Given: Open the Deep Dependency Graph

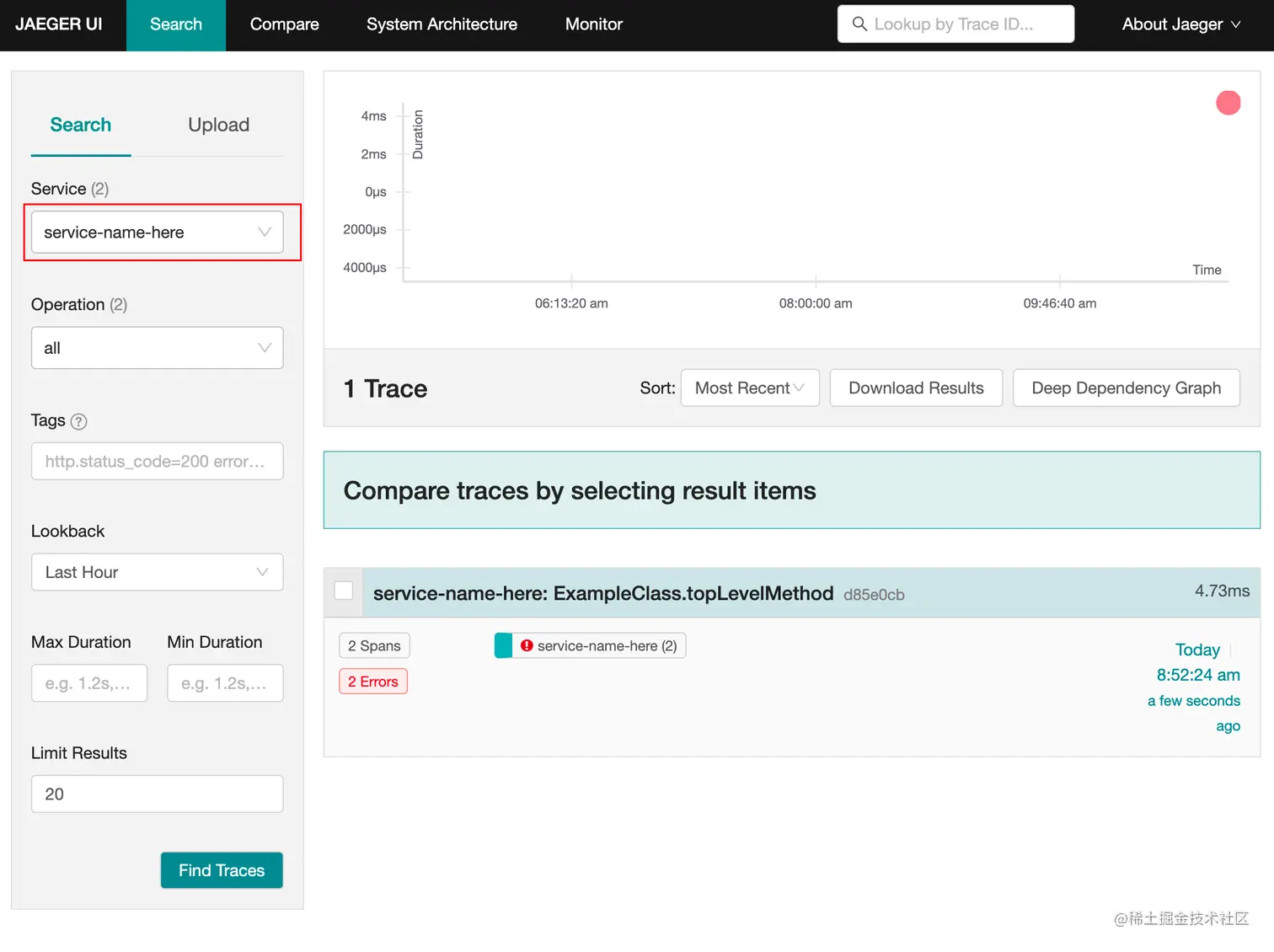Looking at the screenshot, I should click(x=1126, y=388).
